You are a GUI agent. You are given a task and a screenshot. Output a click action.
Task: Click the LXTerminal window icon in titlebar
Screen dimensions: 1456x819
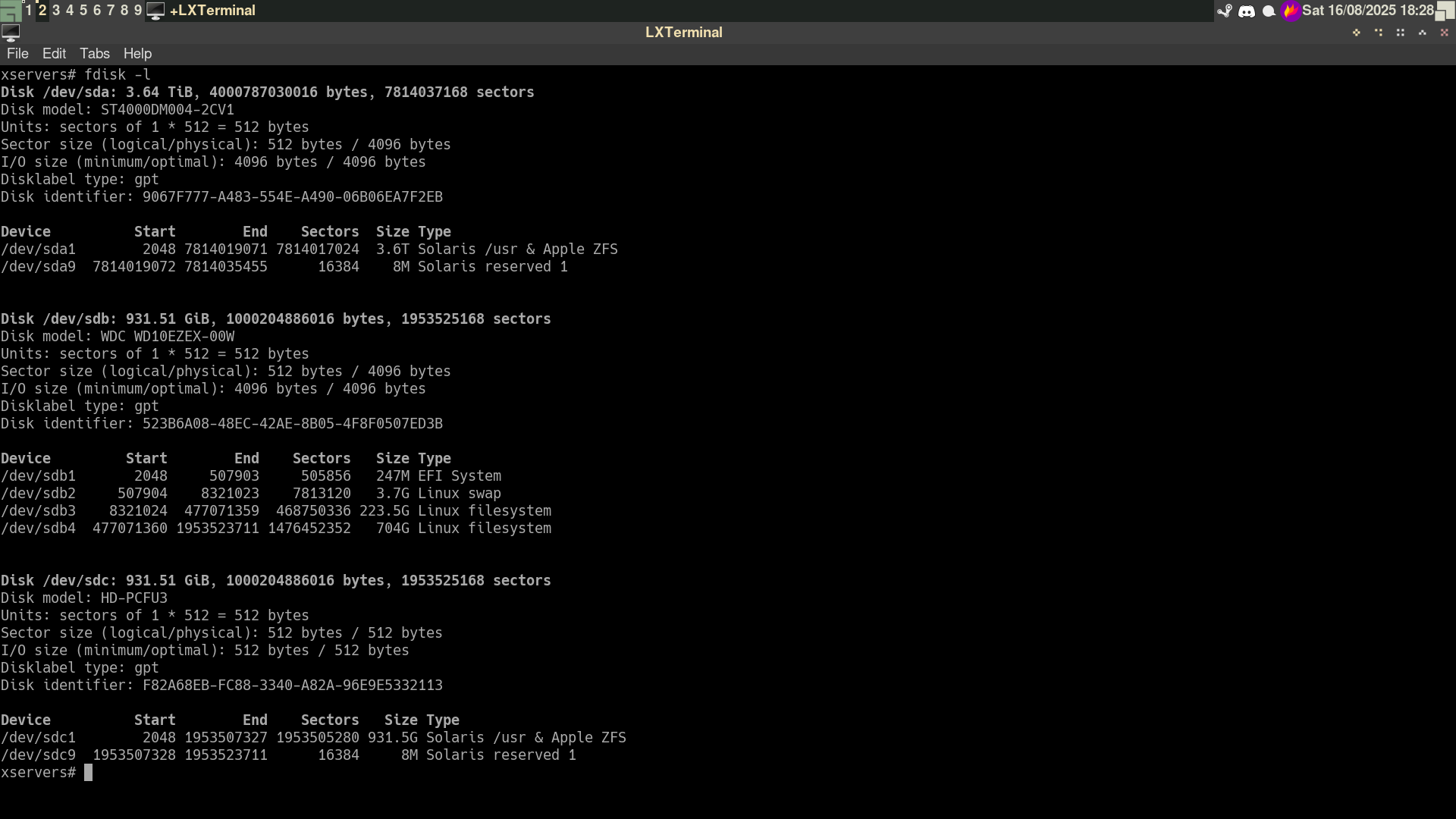click(11, 33)
